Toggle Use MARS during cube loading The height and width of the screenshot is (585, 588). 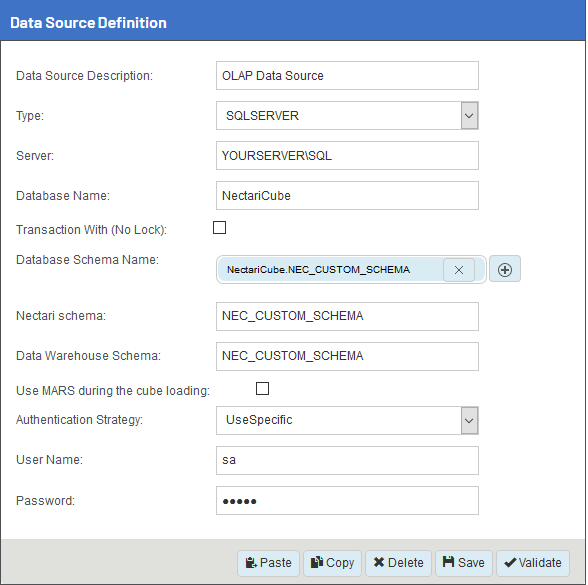tap(262, 388)
